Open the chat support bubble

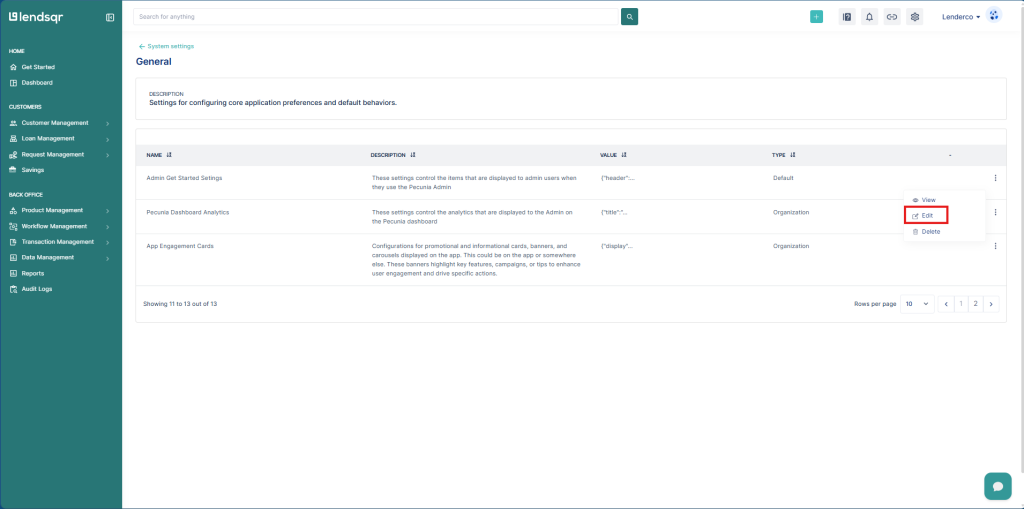tap(997, 485)
